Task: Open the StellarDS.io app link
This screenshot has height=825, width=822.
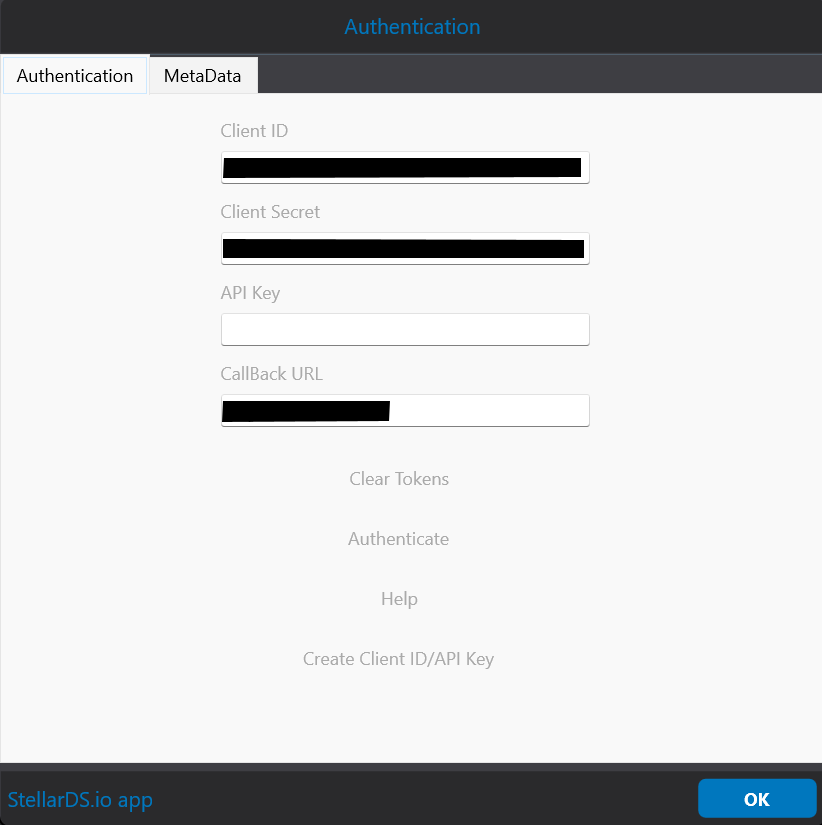Action: tap(80, 800)
